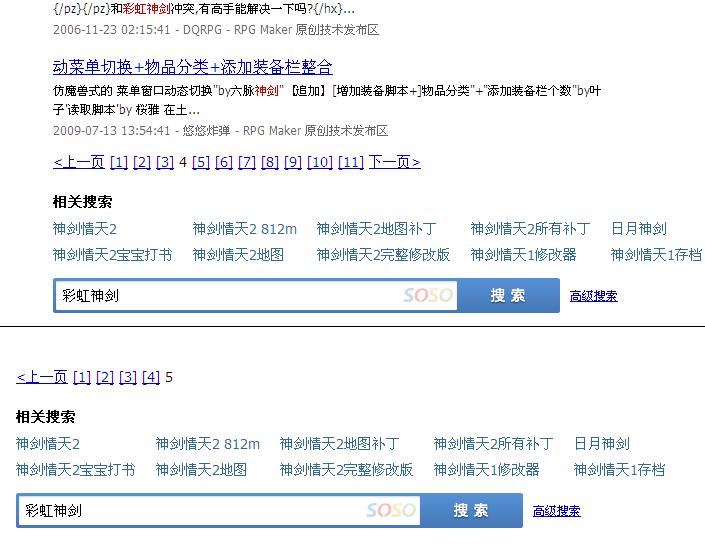
Task: Go to next page via 下一页> link
Action: pyautogui.click(x=394, y=162)
